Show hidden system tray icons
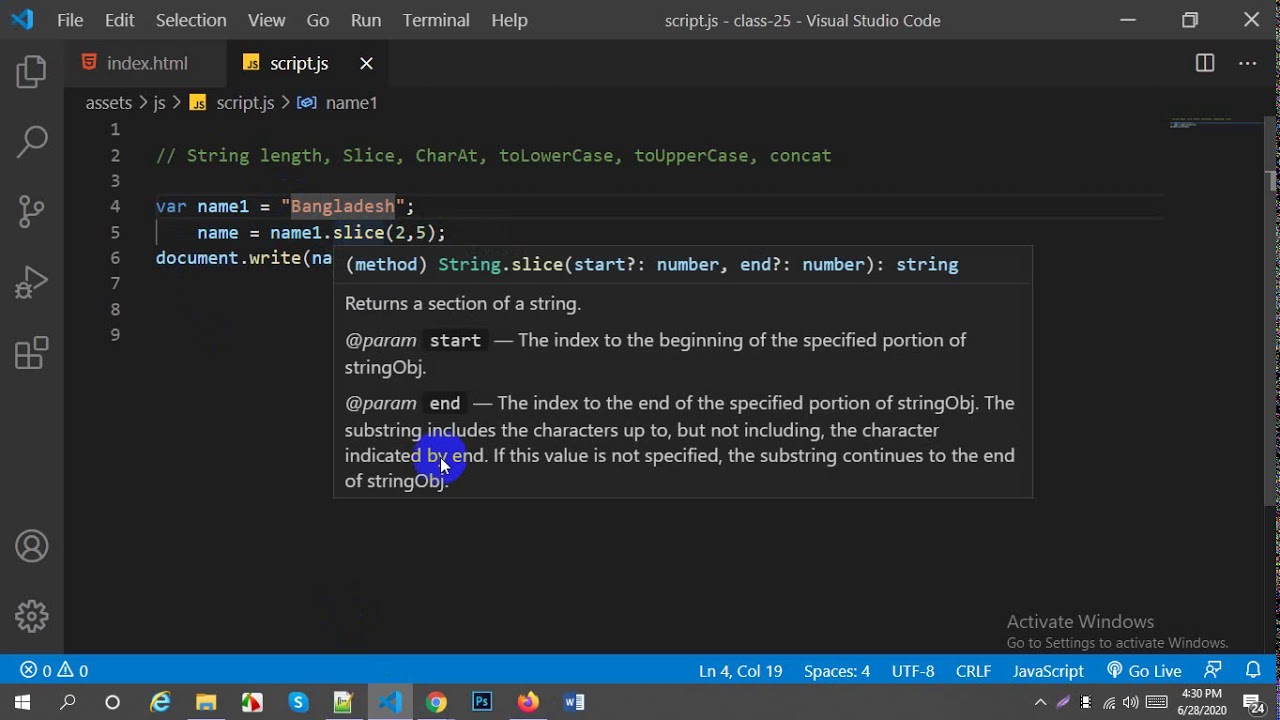The width and height of the screenshot is (1280, 720). pos(1040,702)
